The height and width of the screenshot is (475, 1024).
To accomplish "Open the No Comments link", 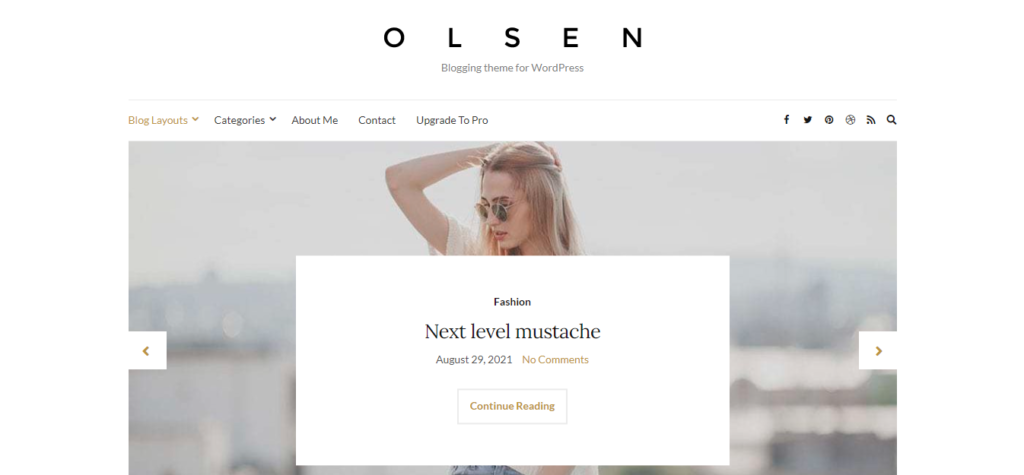I will pos(555,359).
